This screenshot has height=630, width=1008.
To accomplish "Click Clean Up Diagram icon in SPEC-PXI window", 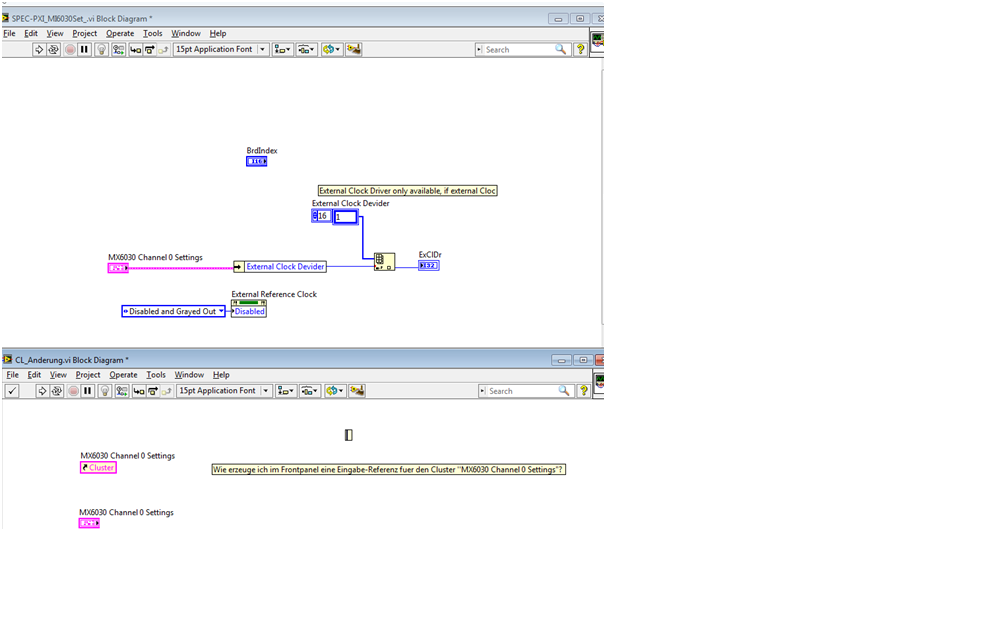I will pyautogui.click(x=354, y=50).
